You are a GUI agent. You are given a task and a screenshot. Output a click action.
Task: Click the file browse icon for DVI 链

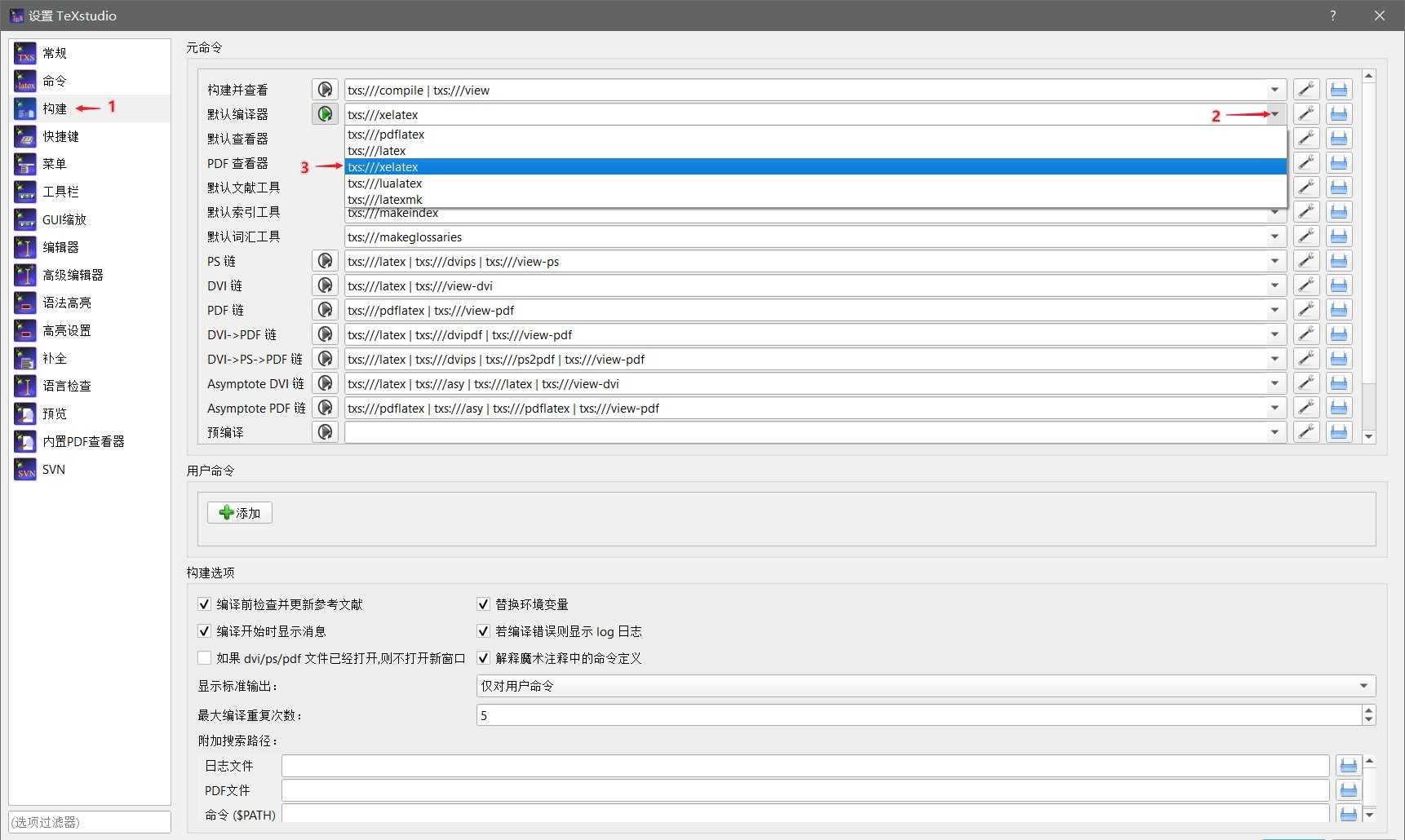pos(1339,285)
